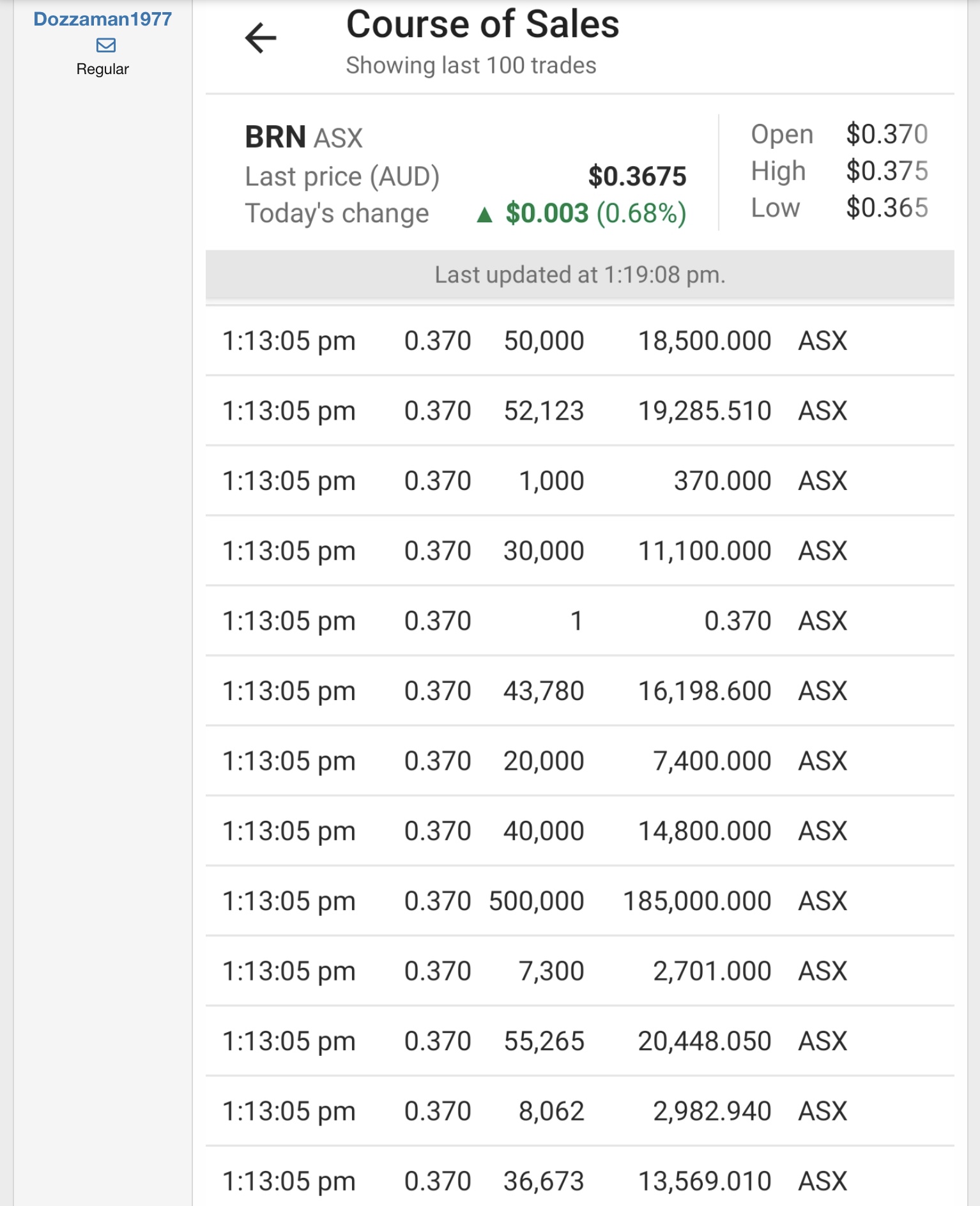Image resolution: width=980 pixels, height=1206 pixels.
Task: Click the green up triangle change indicator
Action: click(484, 215)
